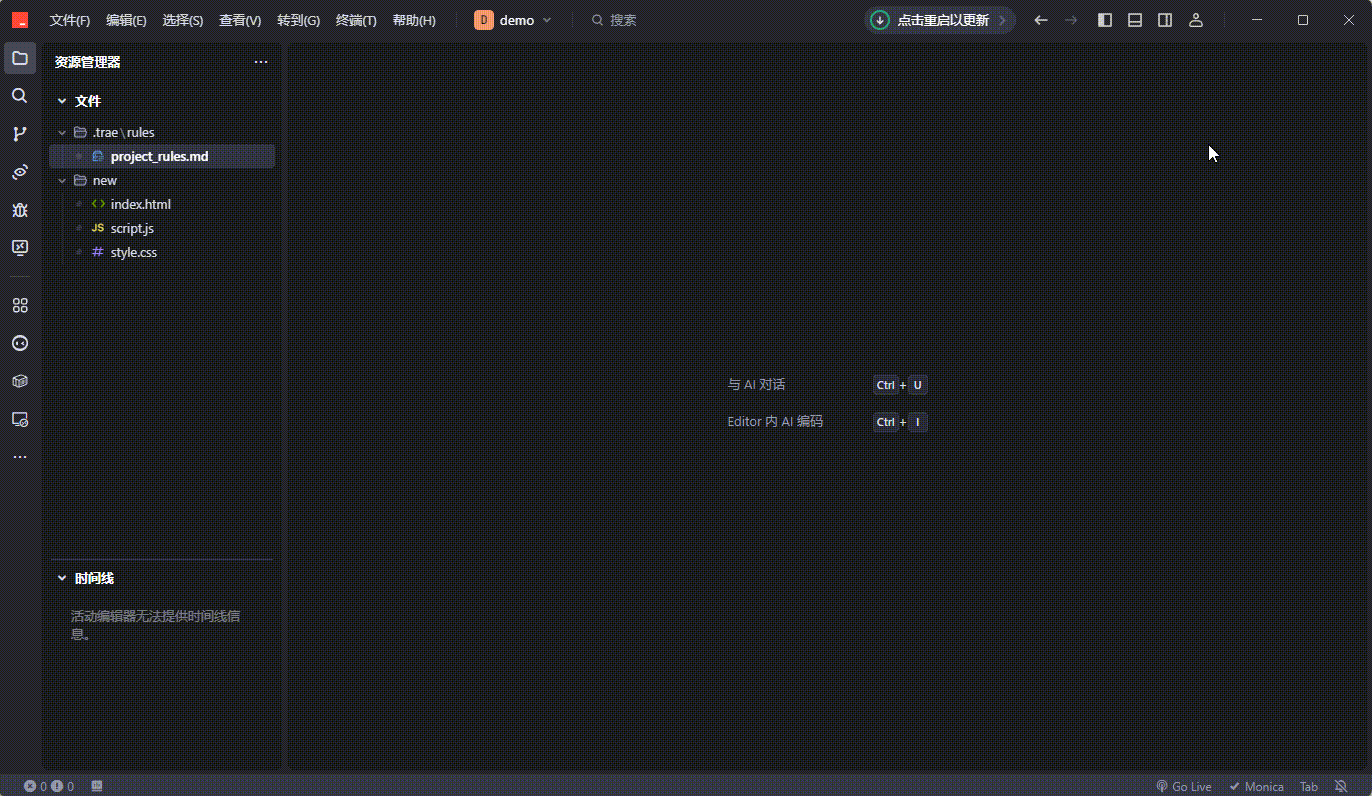This screenshot has height=796, width=1372.
Task: Click the status bar book icon
Action: tap(97, 787)
